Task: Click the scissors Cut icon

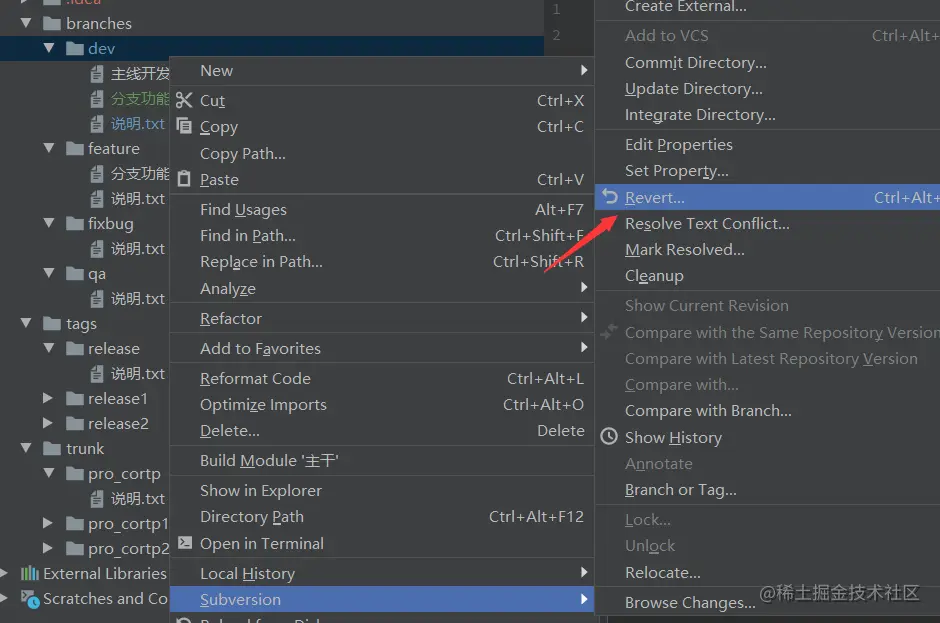Action: coord(184,100)
